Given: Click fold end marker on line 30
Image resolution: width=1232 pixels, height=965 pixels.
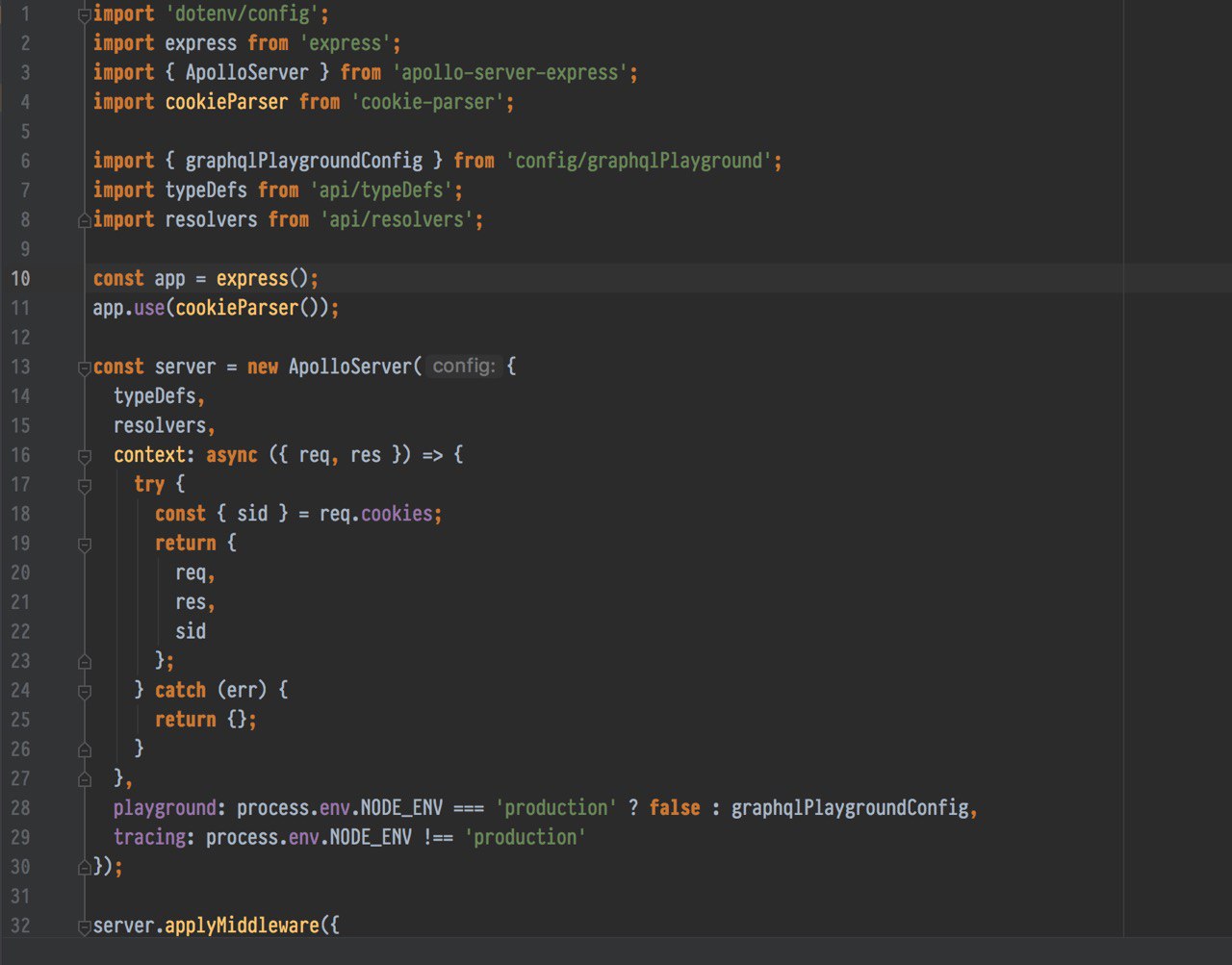Looking at the screenshot, I should [x=85, y=867].
